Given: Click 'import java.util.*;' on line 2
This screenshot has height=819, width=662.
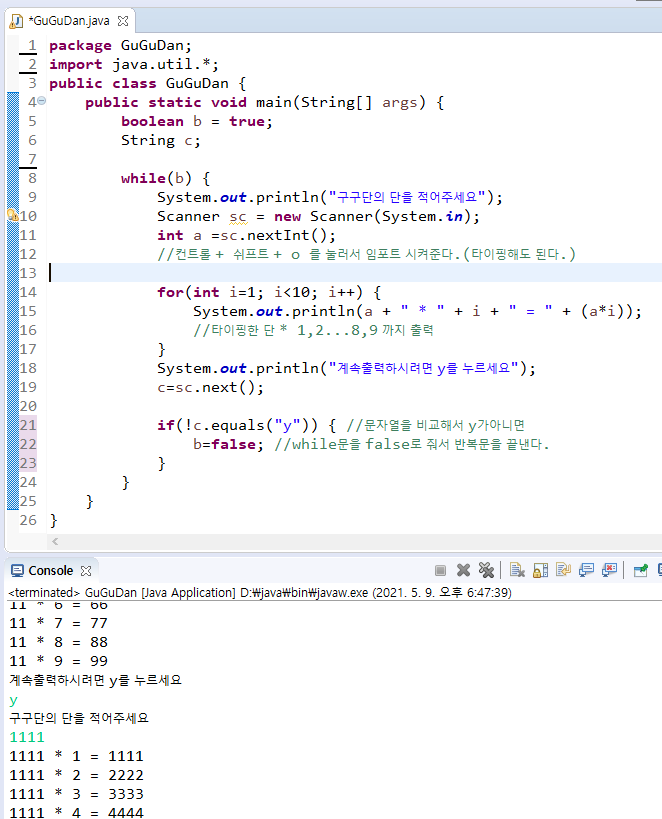Looking at the screenshot, I should click(x=134, y=64).
